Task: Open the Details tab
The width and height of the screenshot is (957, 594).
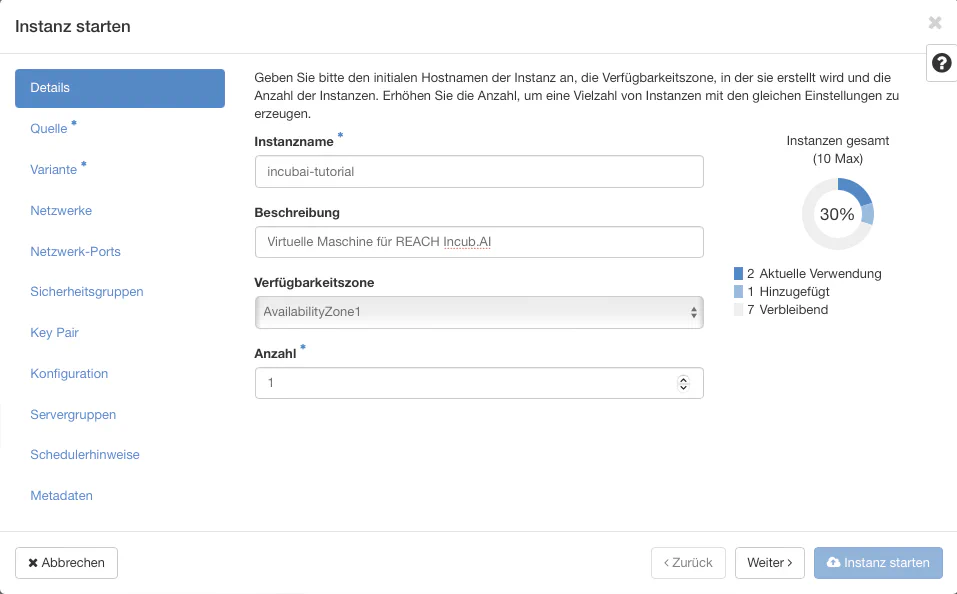Action: 120,88
